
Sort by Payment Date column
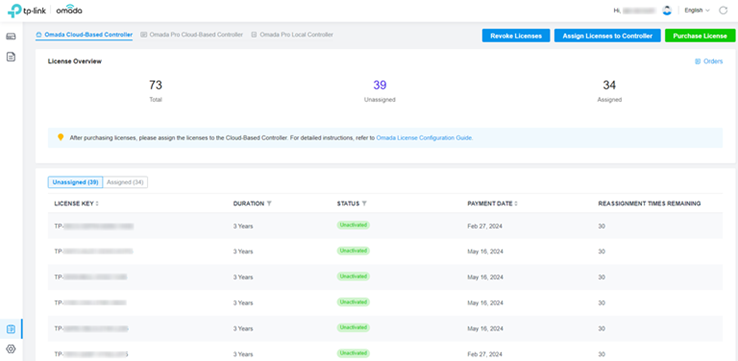(x=516, y=204)
